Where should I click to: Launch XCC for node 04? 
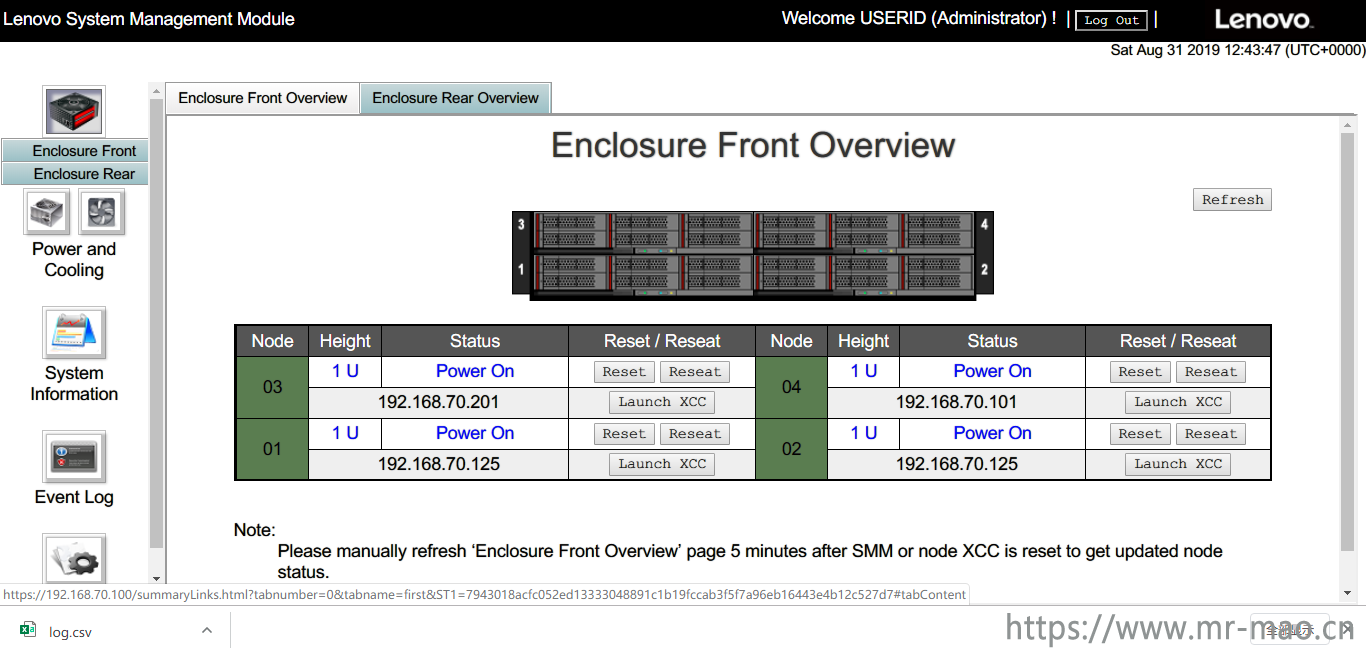(x=1178, y=402)
